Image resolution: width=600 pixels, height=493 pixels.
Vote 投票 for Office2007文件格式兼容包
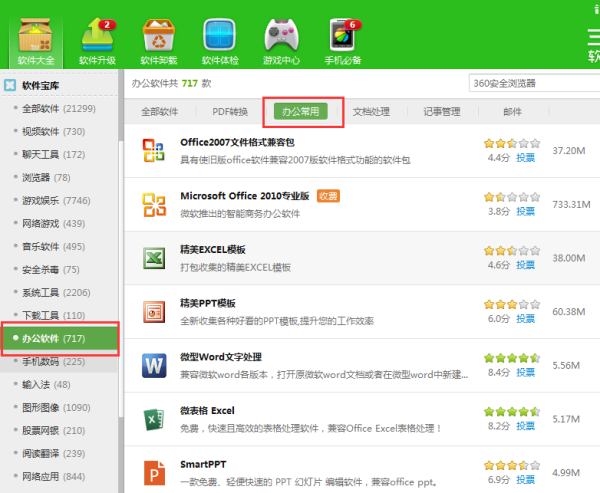525,158
